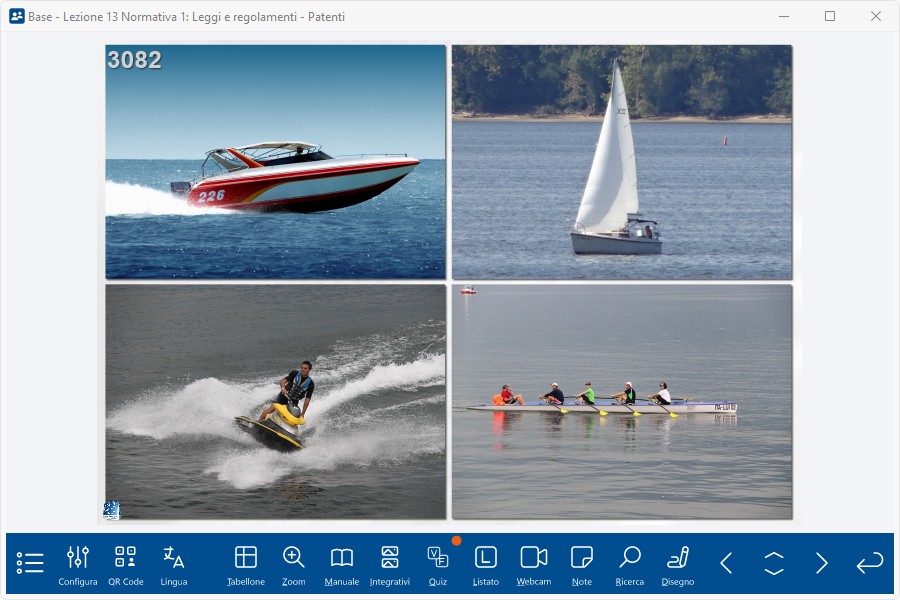Open the Configura settings
Screen dimensions: 900x600
78,564
